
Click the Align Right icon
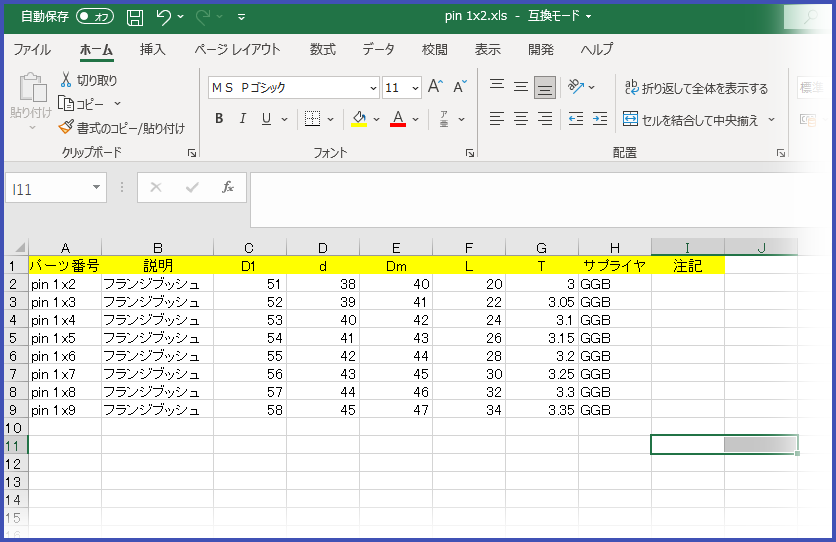pyautogui.click(x=545, y=119)
